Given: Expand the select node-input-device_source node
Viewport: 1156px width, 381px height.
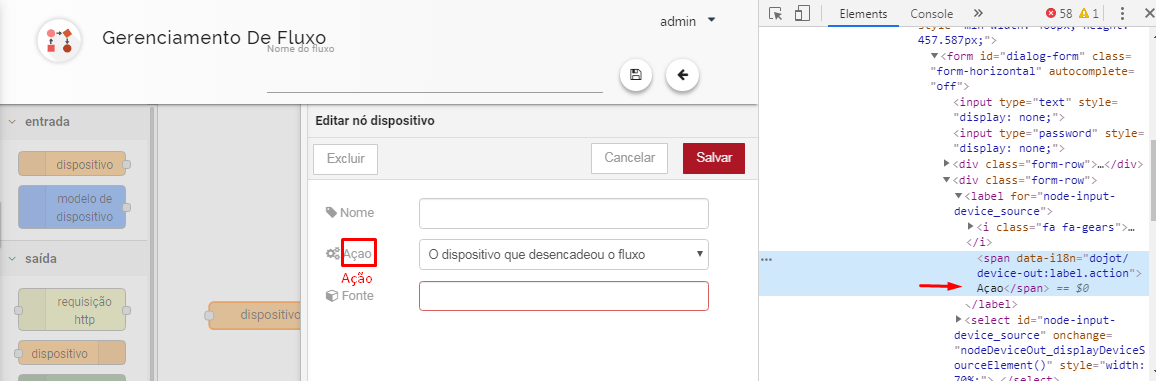Looking at the screenshot, I should pos(958,319).
